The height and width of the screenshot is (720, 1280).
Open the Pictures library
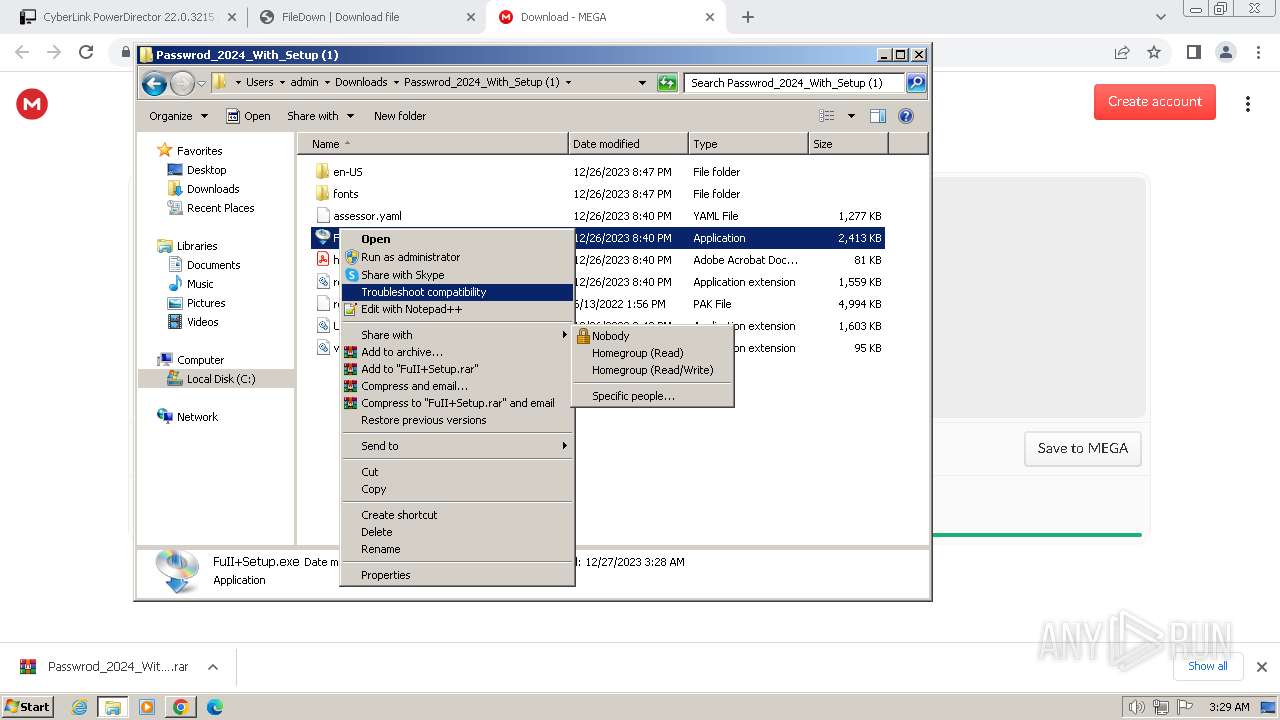click(x=206, y=303)
